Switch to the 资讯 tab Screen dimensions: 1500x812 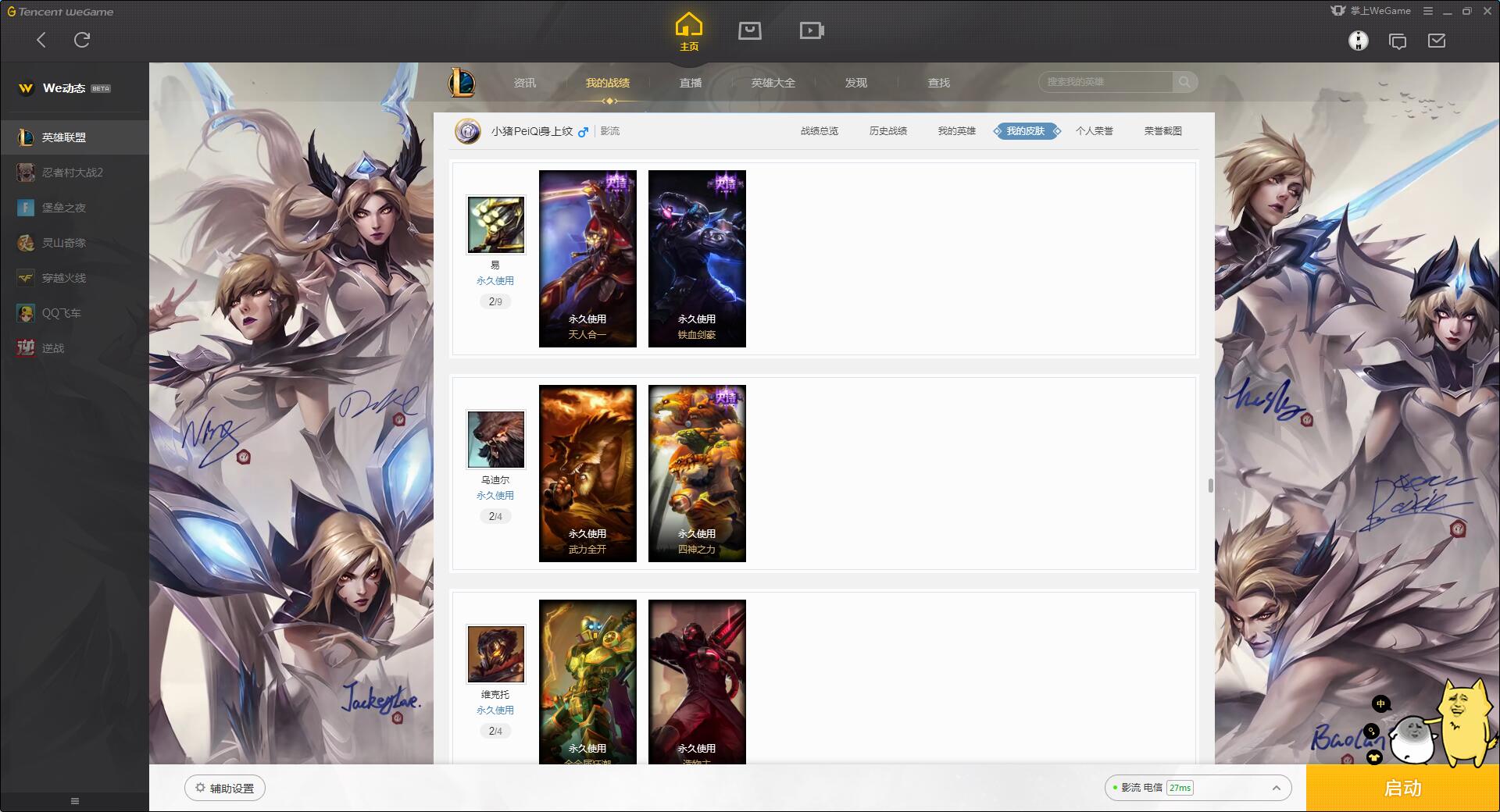525,83
